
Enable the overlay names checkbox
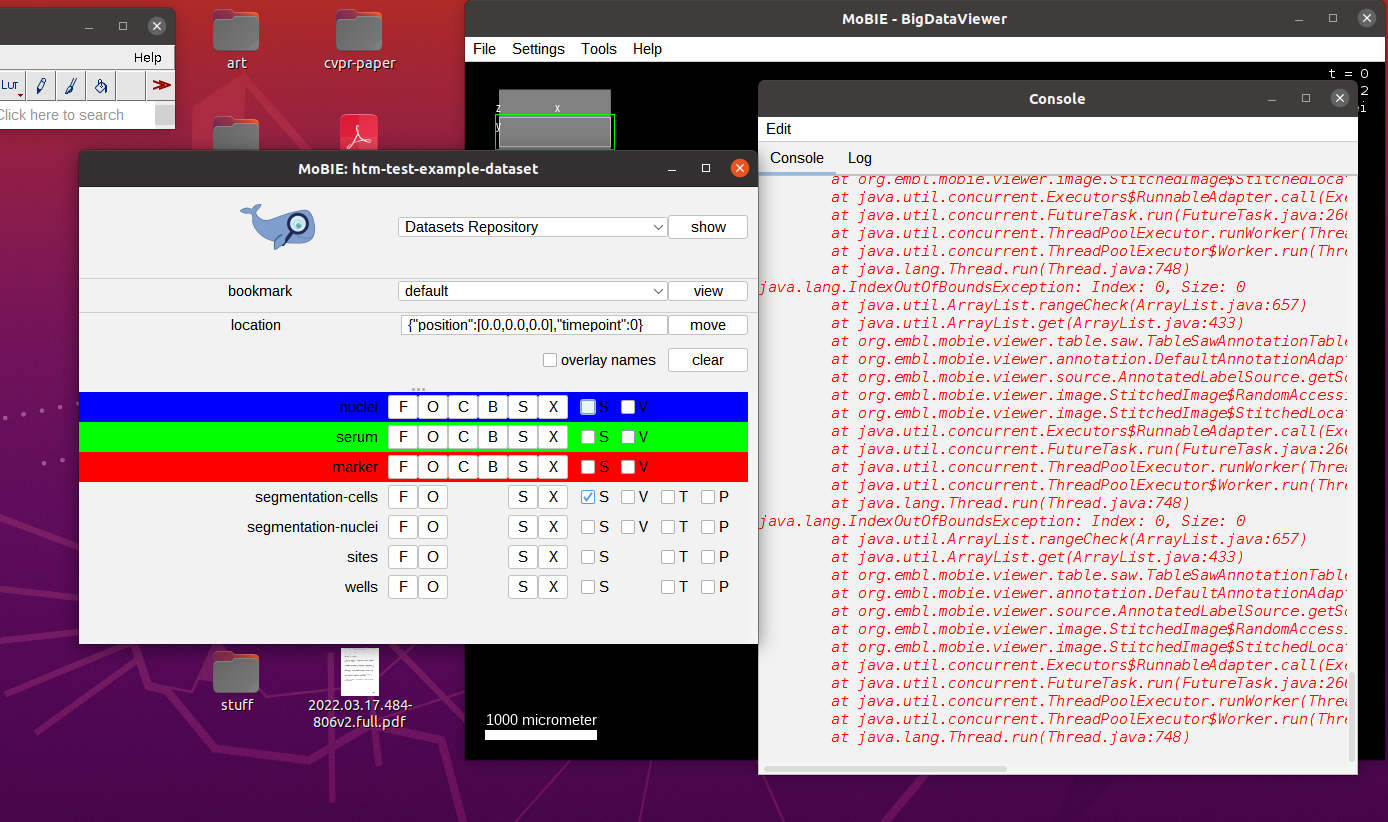click(549, 360)
